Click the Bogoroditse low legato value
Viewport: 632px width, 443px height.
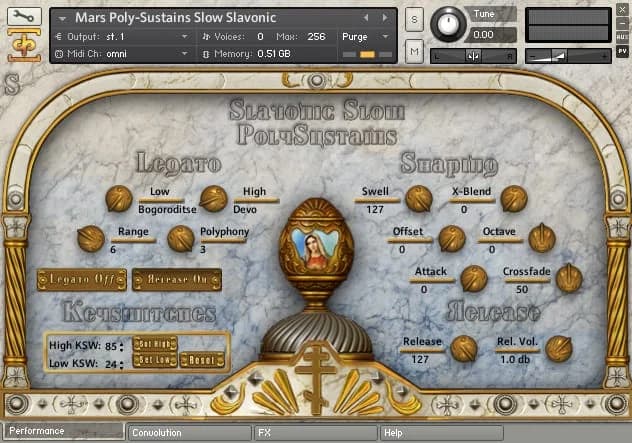(x=167, y=210)
